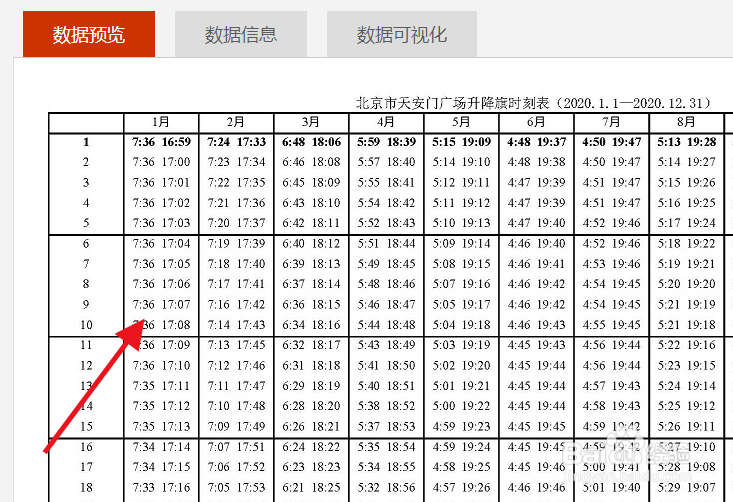Click cell 7:36 17:00 in January column
The width and height of the screenshot is (733, 502).
[x=161, y=162]
